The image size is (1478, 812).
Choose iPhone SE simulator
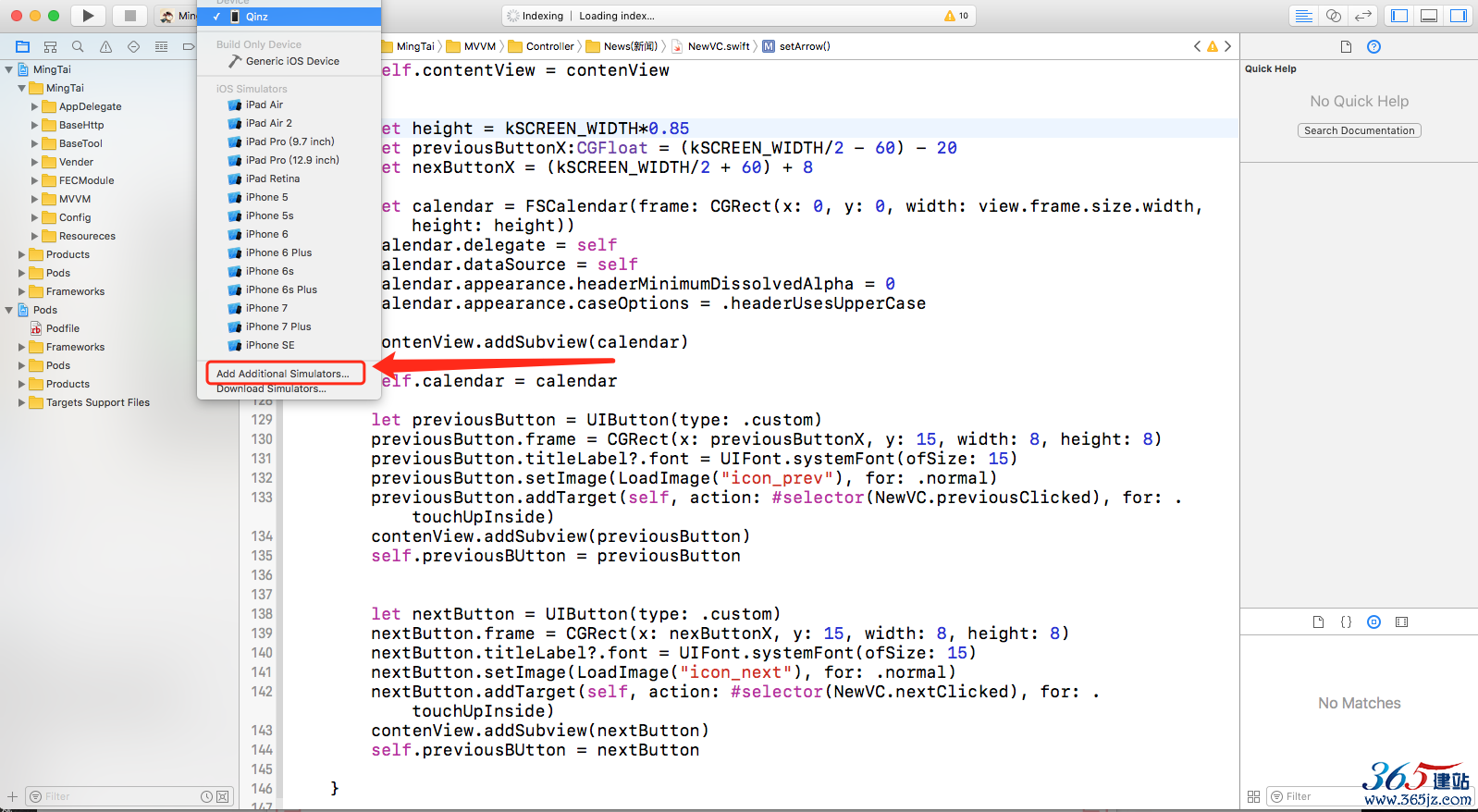[x=289, y=345]
